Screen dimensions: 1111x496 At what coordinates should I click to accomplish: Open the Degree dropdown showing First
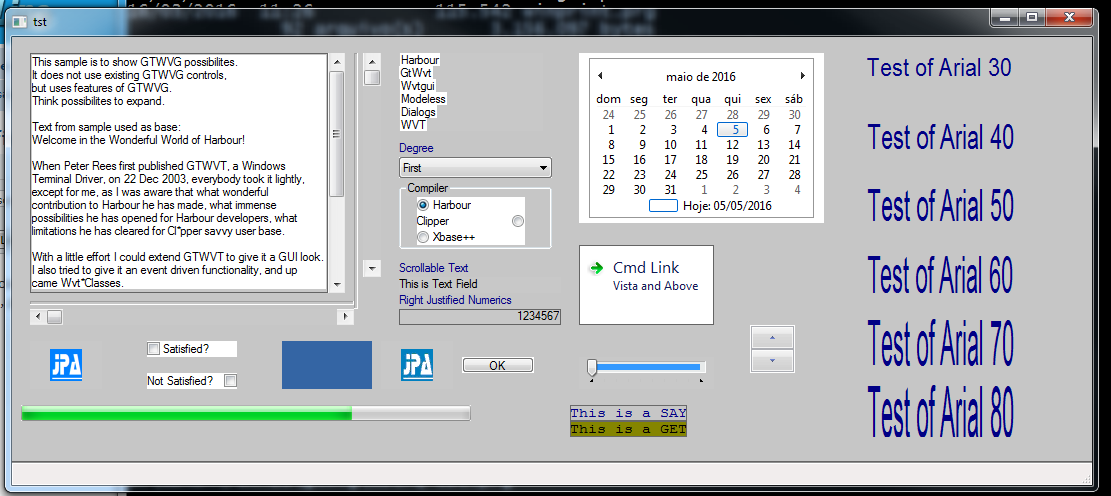point(475,168)
